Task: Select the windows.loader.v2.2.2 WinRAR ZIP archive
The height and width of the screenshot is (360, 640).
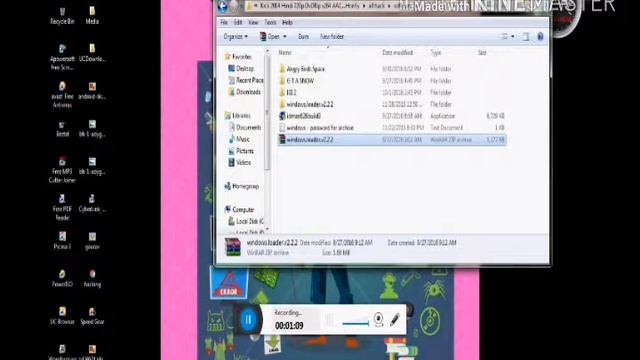Action: click(392, 140)
